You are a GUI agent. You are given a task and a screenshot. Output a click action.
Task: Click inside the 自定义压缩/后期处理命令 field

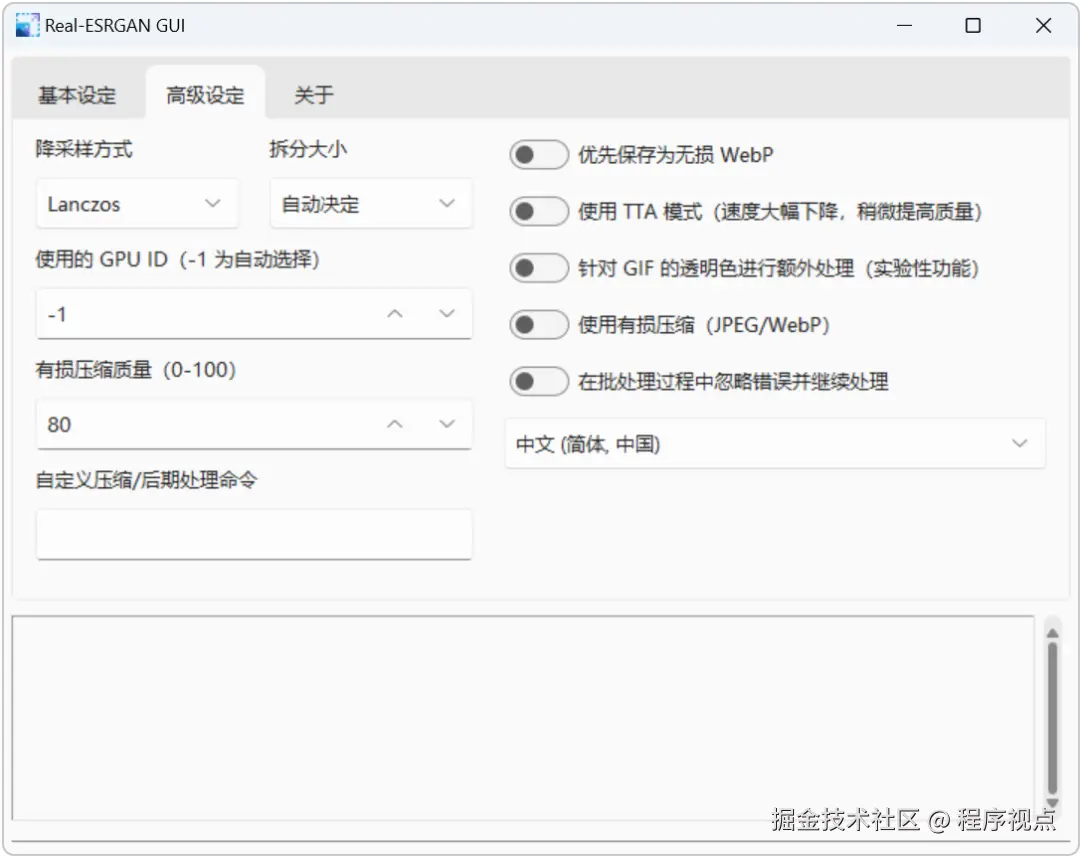pyautogui.click(x=253, y=533)
